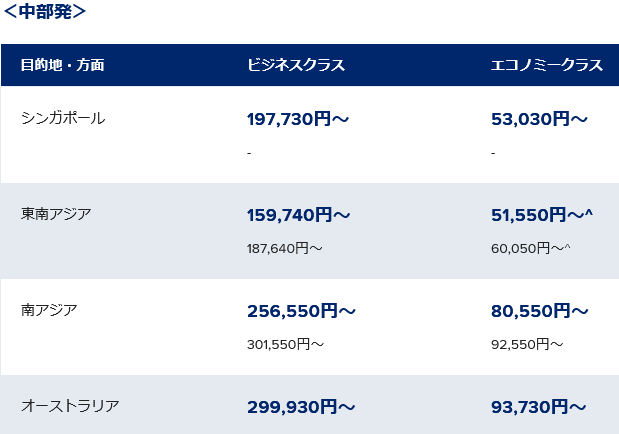The width and height of the screenshot is (619, 434).
Task: Click Australia economy fare 93,730円～
Action: tap(539, 407)
